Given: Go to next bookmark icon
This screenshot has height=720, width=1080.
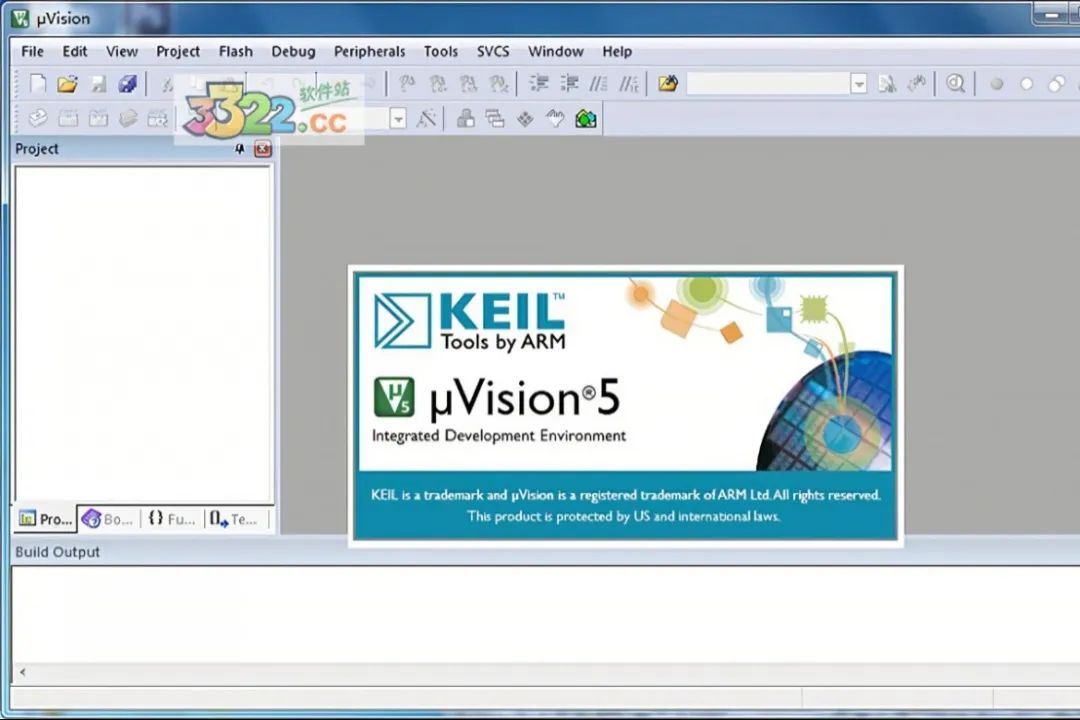Looking at the screenshot, I should [x=468, y=84].
